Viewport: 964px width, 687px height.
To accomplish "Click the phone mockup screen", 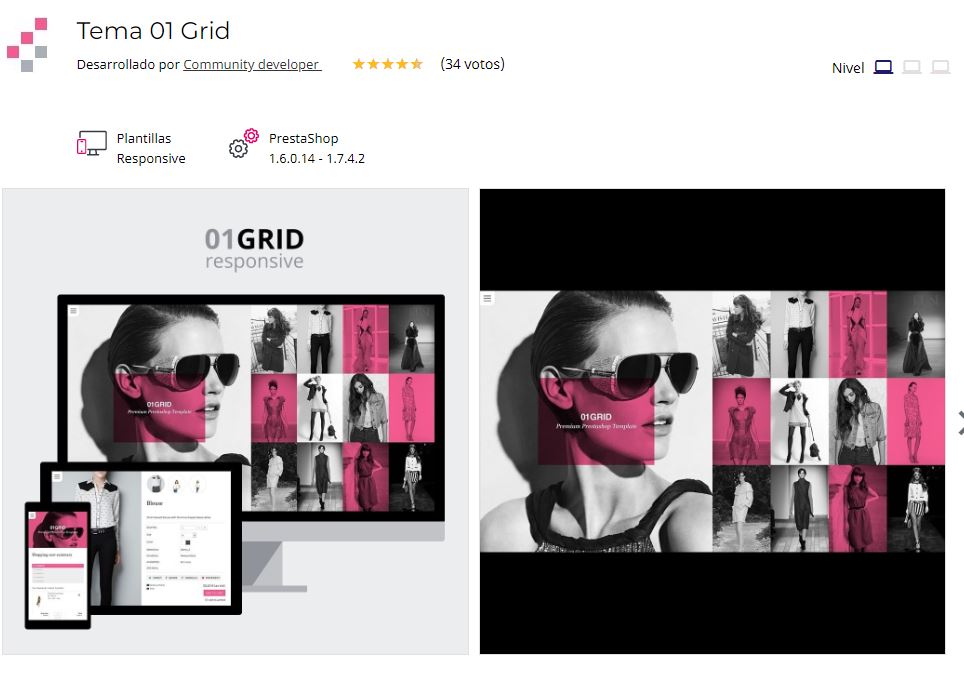I will 58,566.
